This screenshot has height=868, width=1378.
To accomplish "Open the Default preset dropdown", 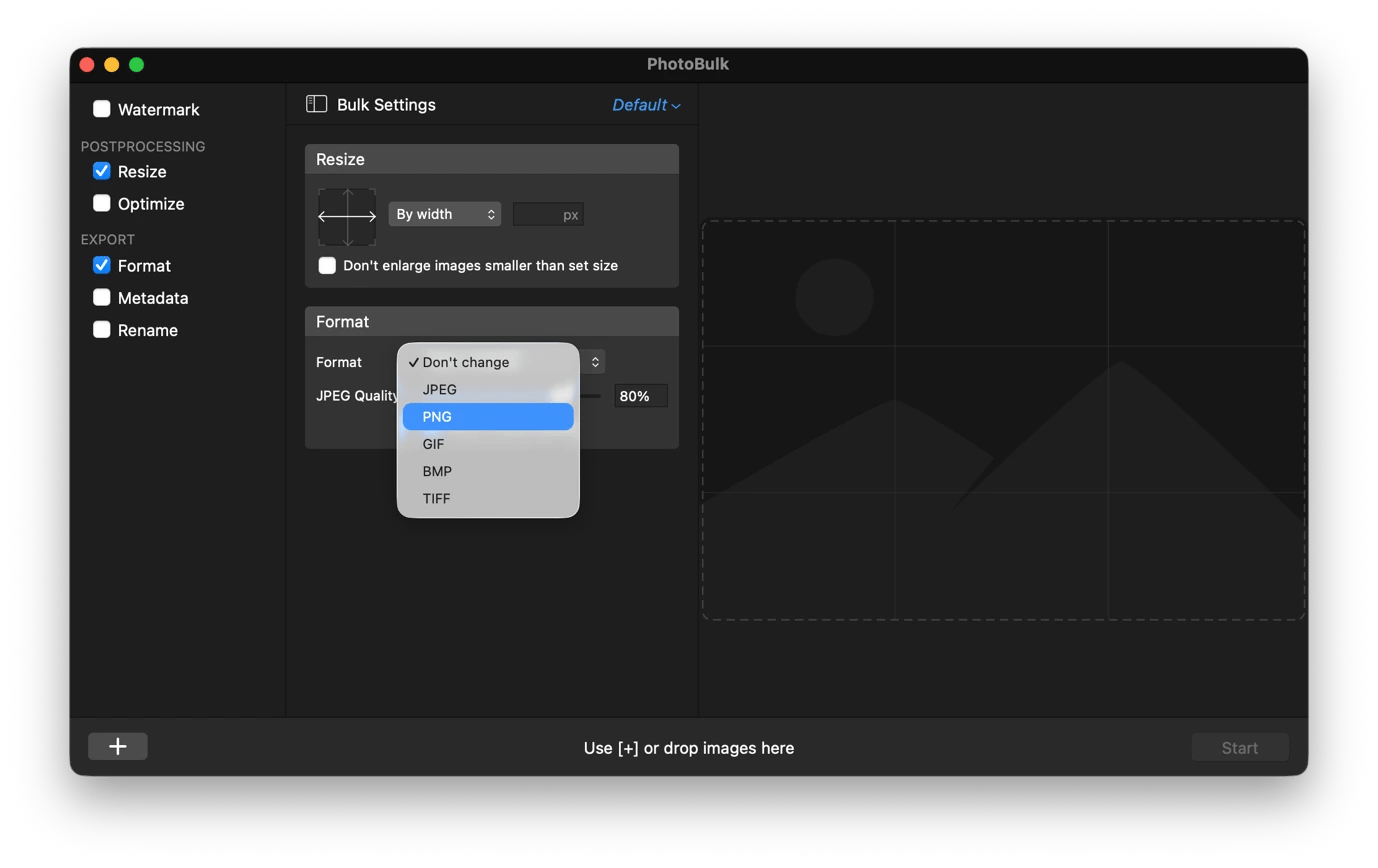I will 646,105.
